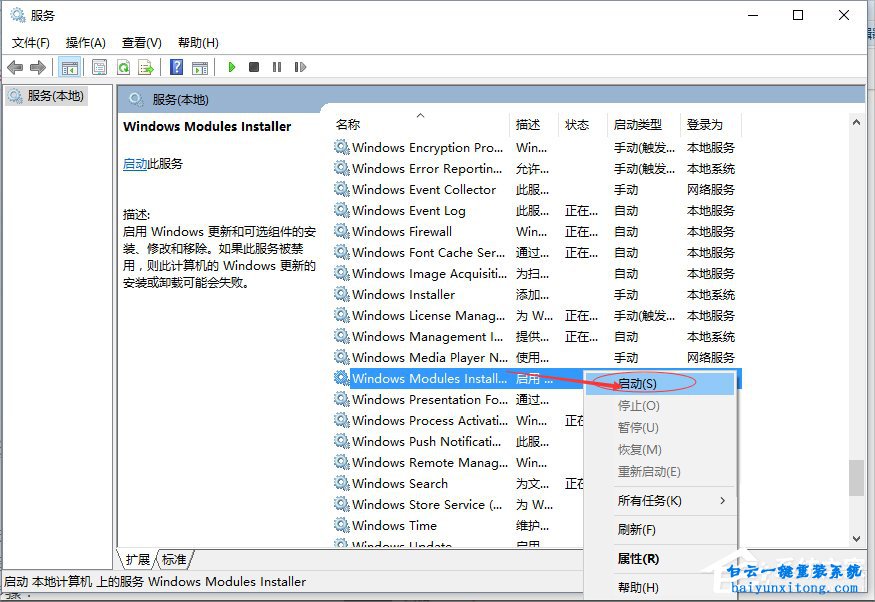Click the Show/Hide Console Tree icon
This screenshot has width=875, height=602.
[68, 67]
